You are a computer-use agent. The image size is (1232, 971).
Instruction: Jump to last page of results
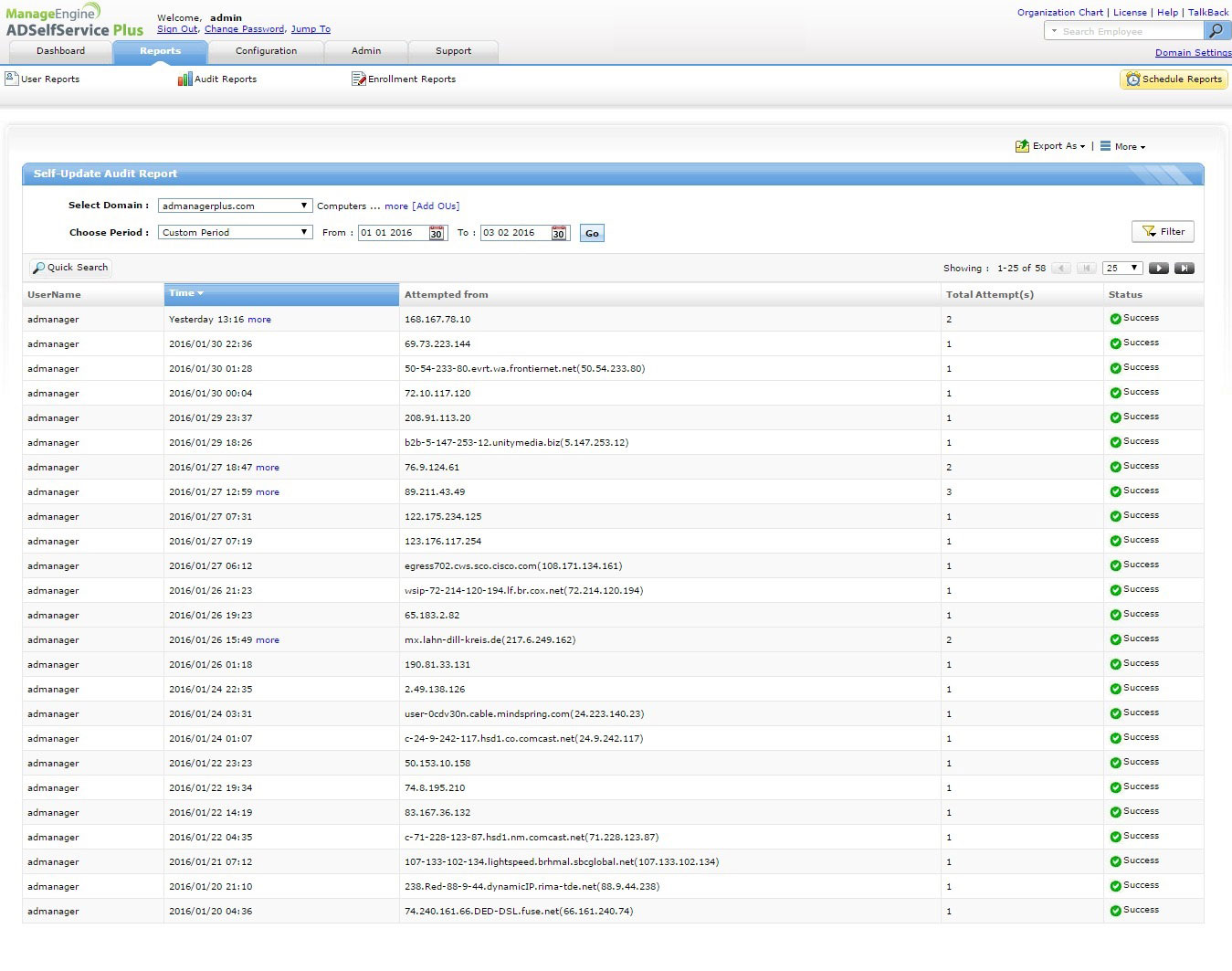pos(1184,269)
